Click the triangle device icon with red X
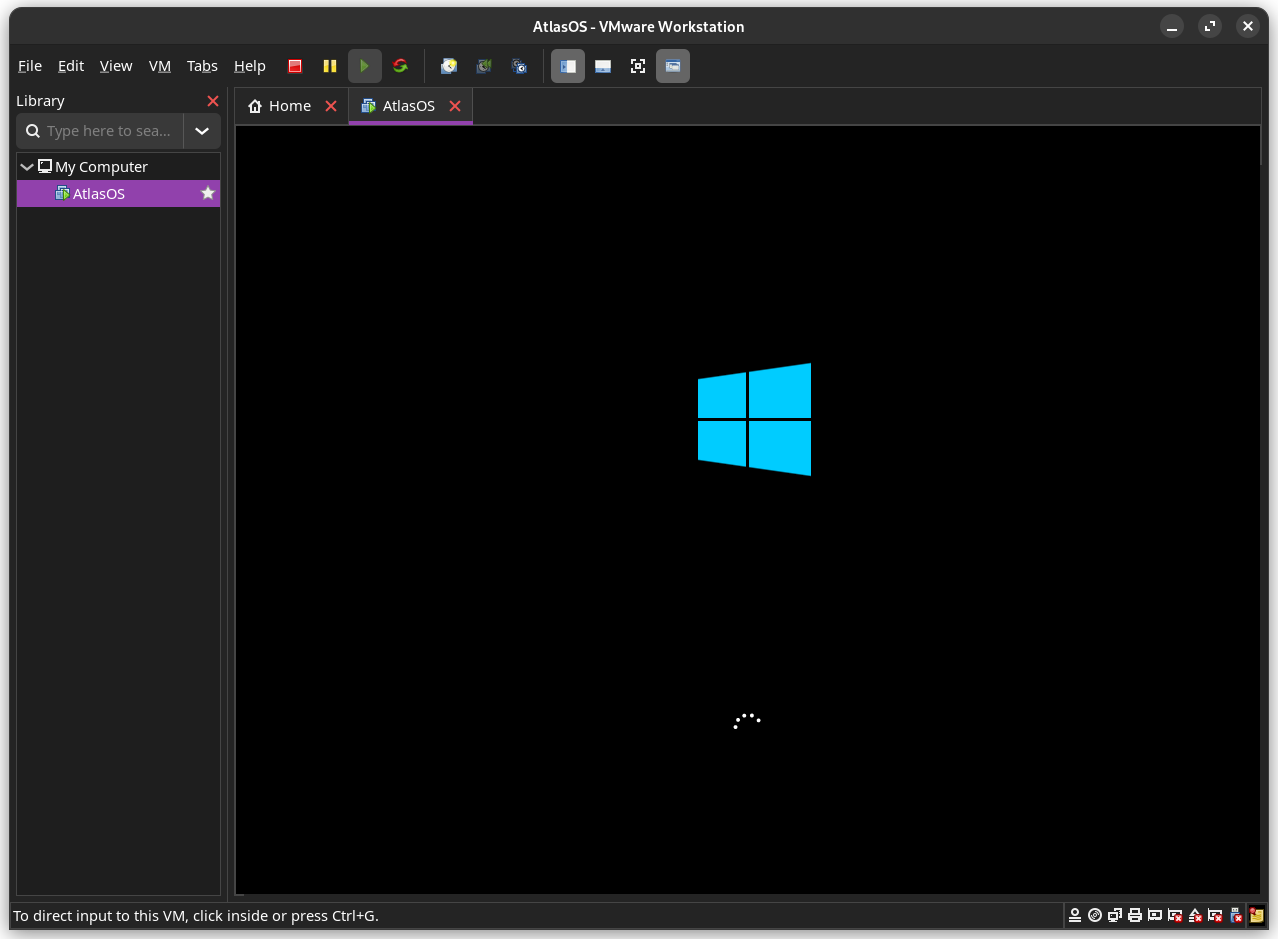The width and height of the screenshot is (1278, 939). click(x=1196, y=915)
